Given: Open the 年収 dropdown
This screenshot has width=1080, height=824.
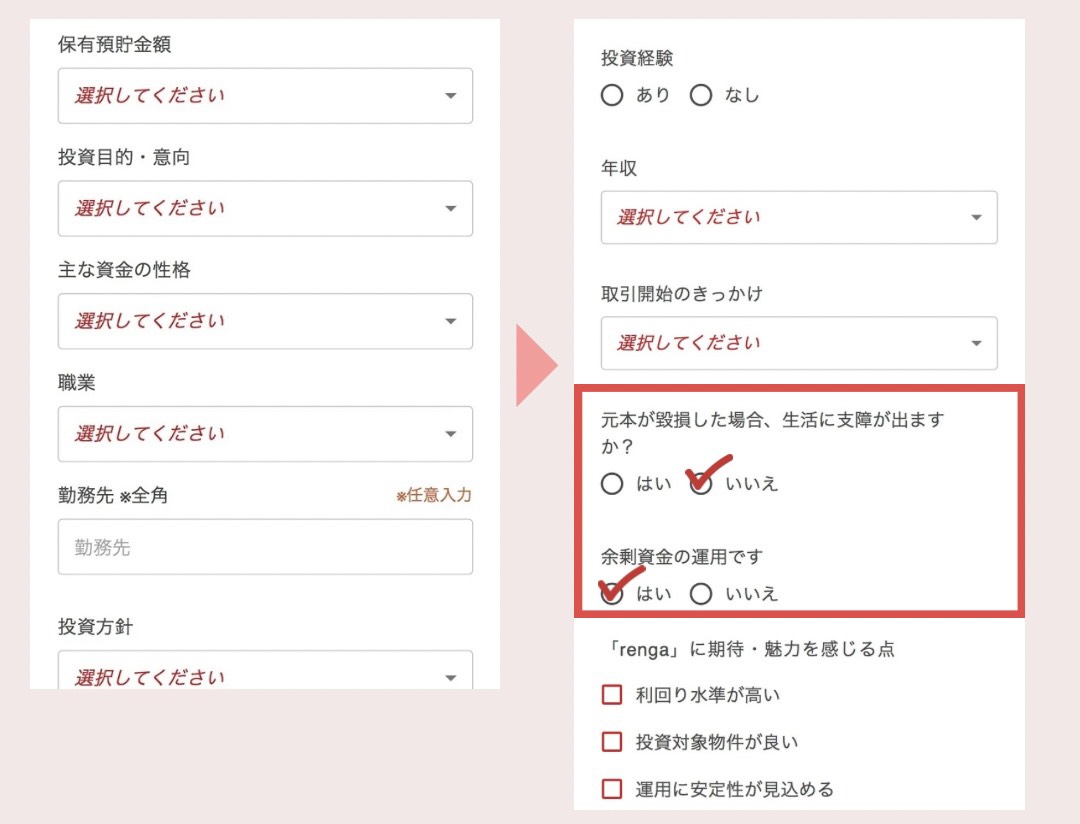Looking at the screenshot, I should [798, 217].
